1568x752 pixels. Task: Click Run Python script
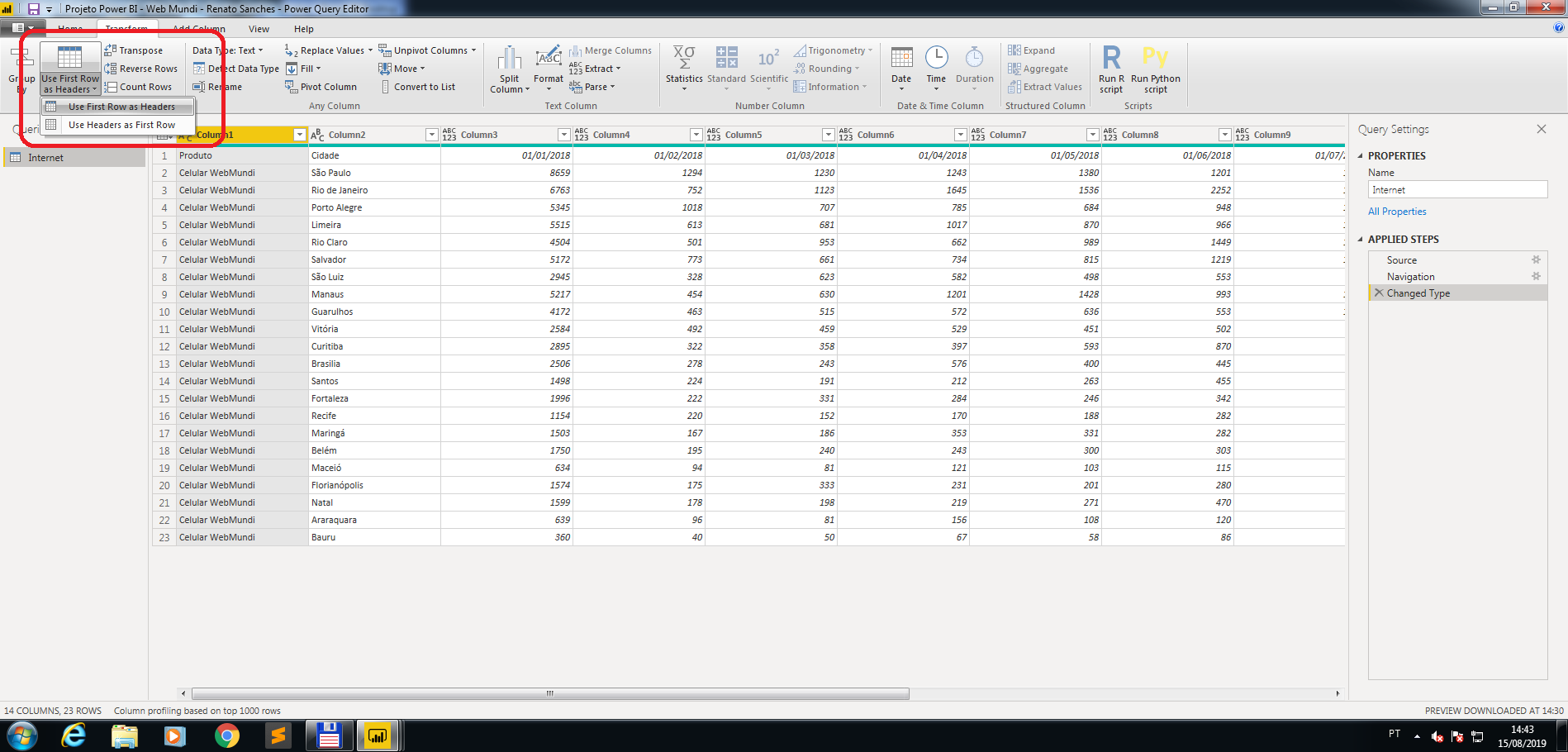1156,69
